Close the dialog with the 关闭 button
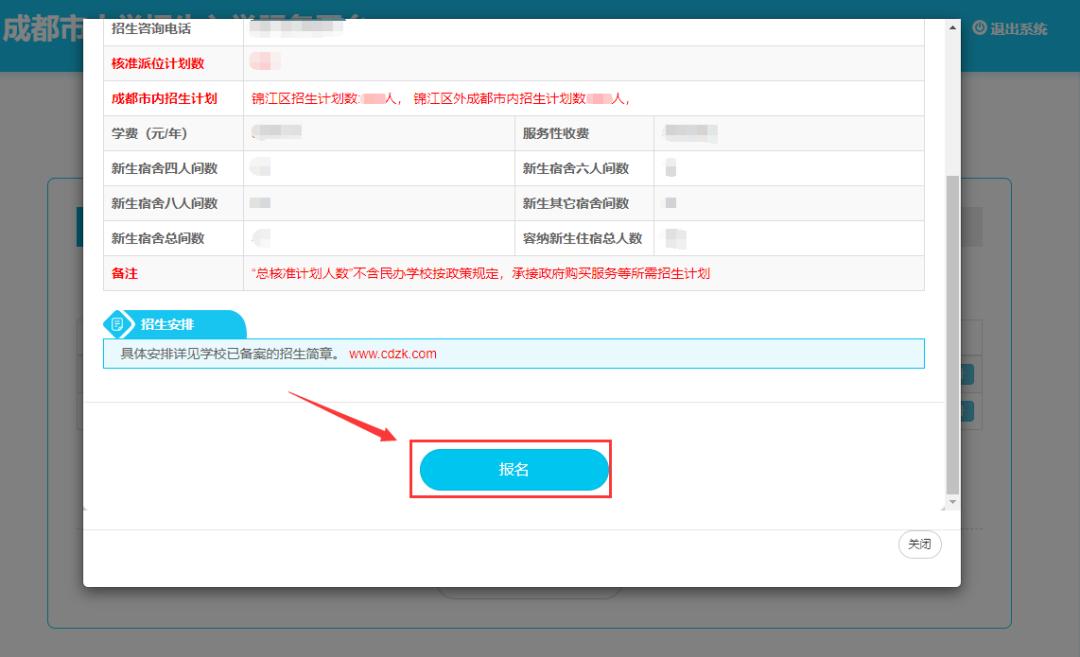1080x657 pixels. tap(919, 545)
